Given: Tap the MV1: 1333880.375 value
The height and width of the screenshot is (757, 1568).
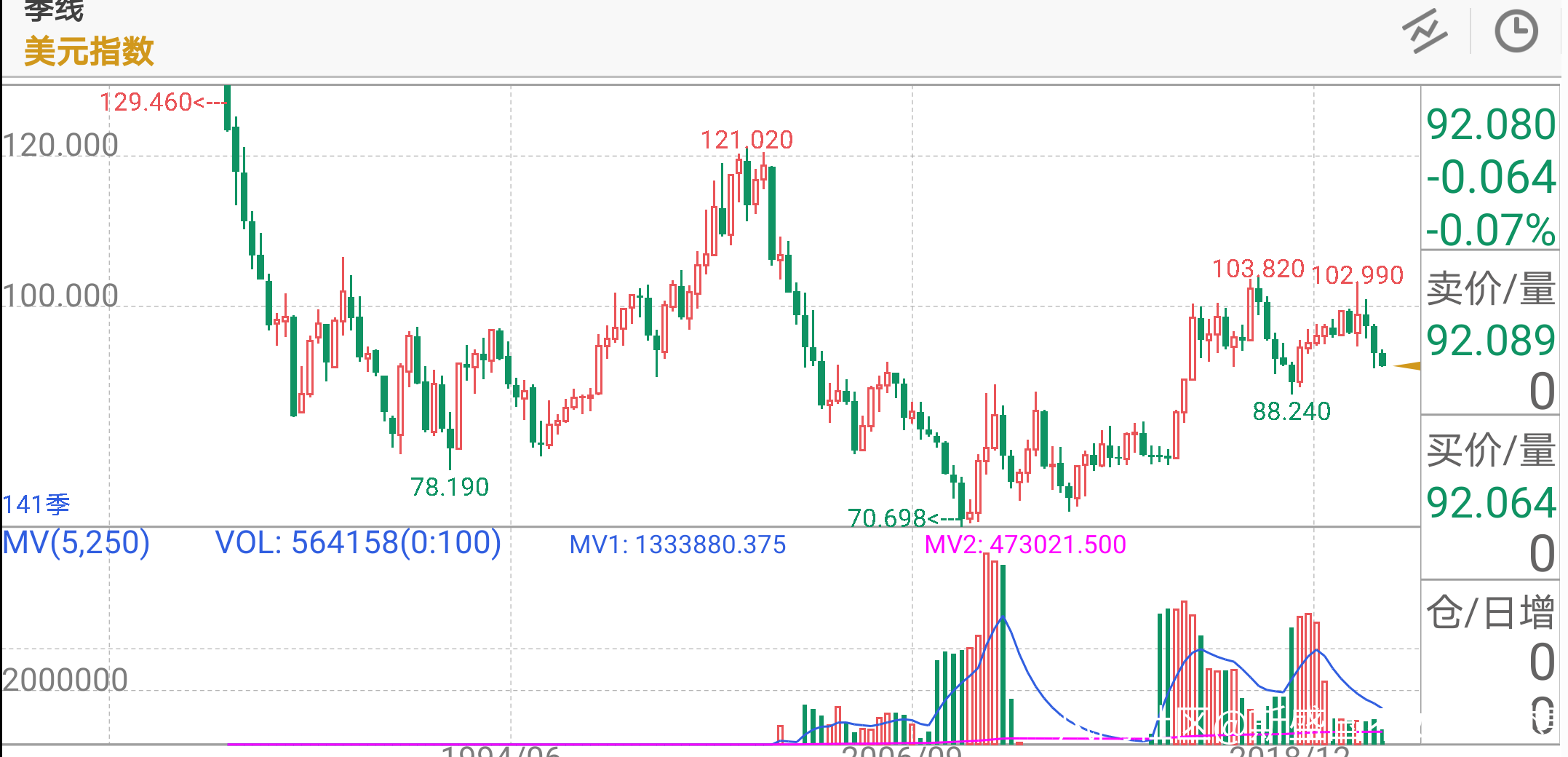Looking at the screenshot, I should (677, 544).
